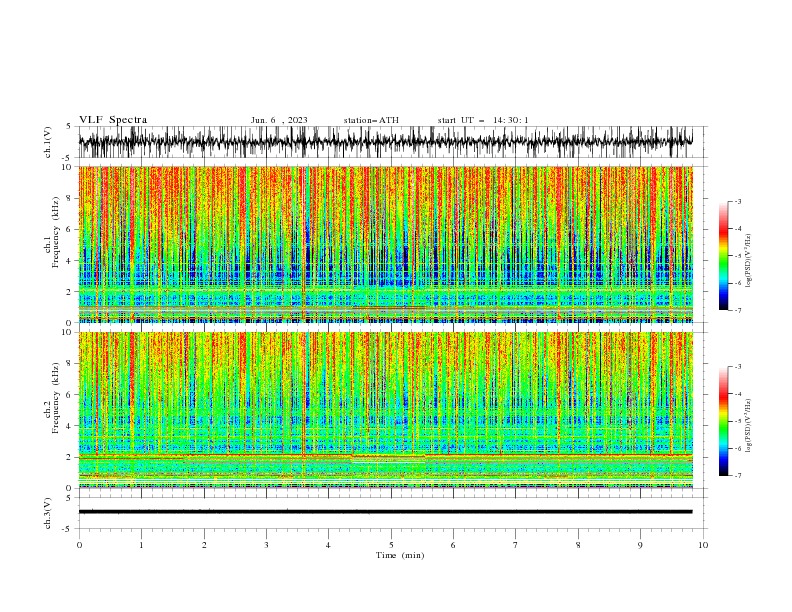
Task: Click time axis tick label '3'
Action: [266, 545]
